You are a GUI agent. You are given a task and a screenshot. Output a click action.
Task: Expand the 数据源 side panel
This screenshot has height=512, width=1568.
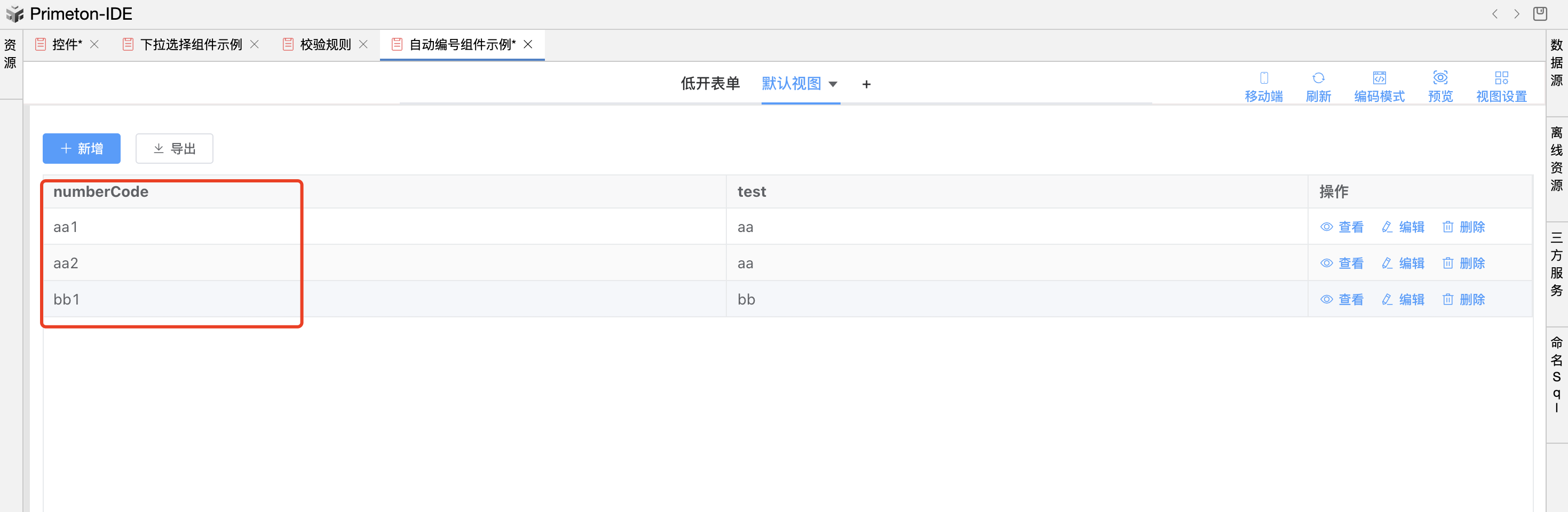[x=1556, y=62]
